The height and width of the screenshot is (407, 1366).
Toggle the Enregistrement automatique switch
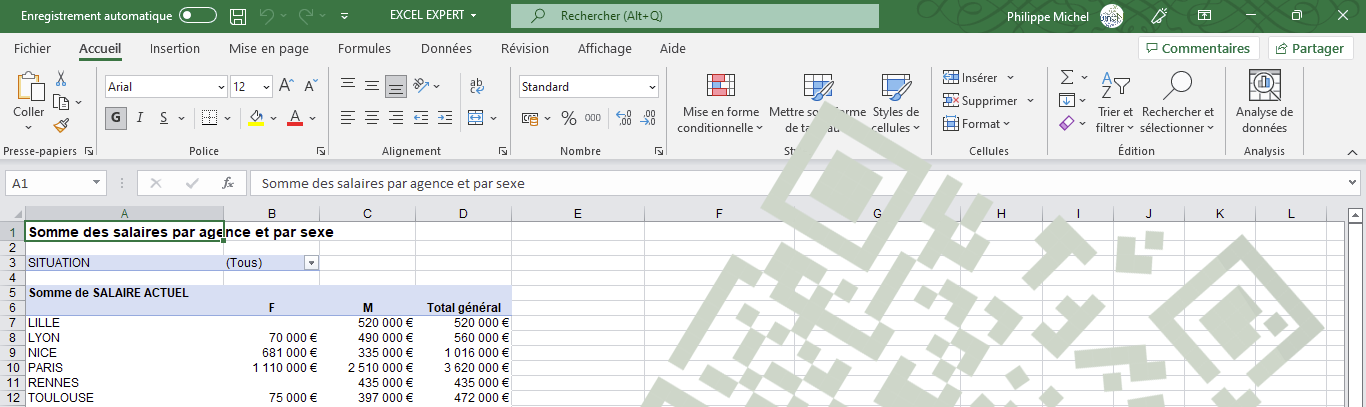[x=198, y=16]
